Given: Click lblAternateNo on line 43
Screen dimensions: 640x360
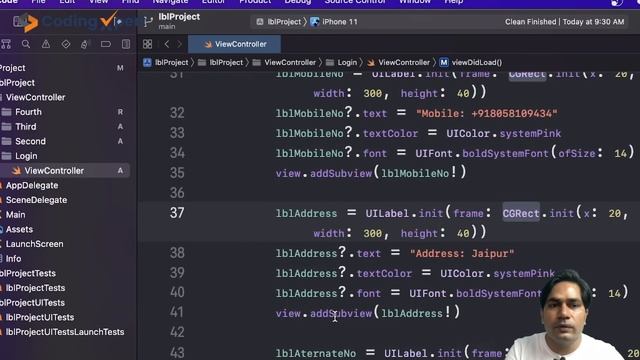Looking at the screenshot, I should pyautogui.click(x=316, y=353).
